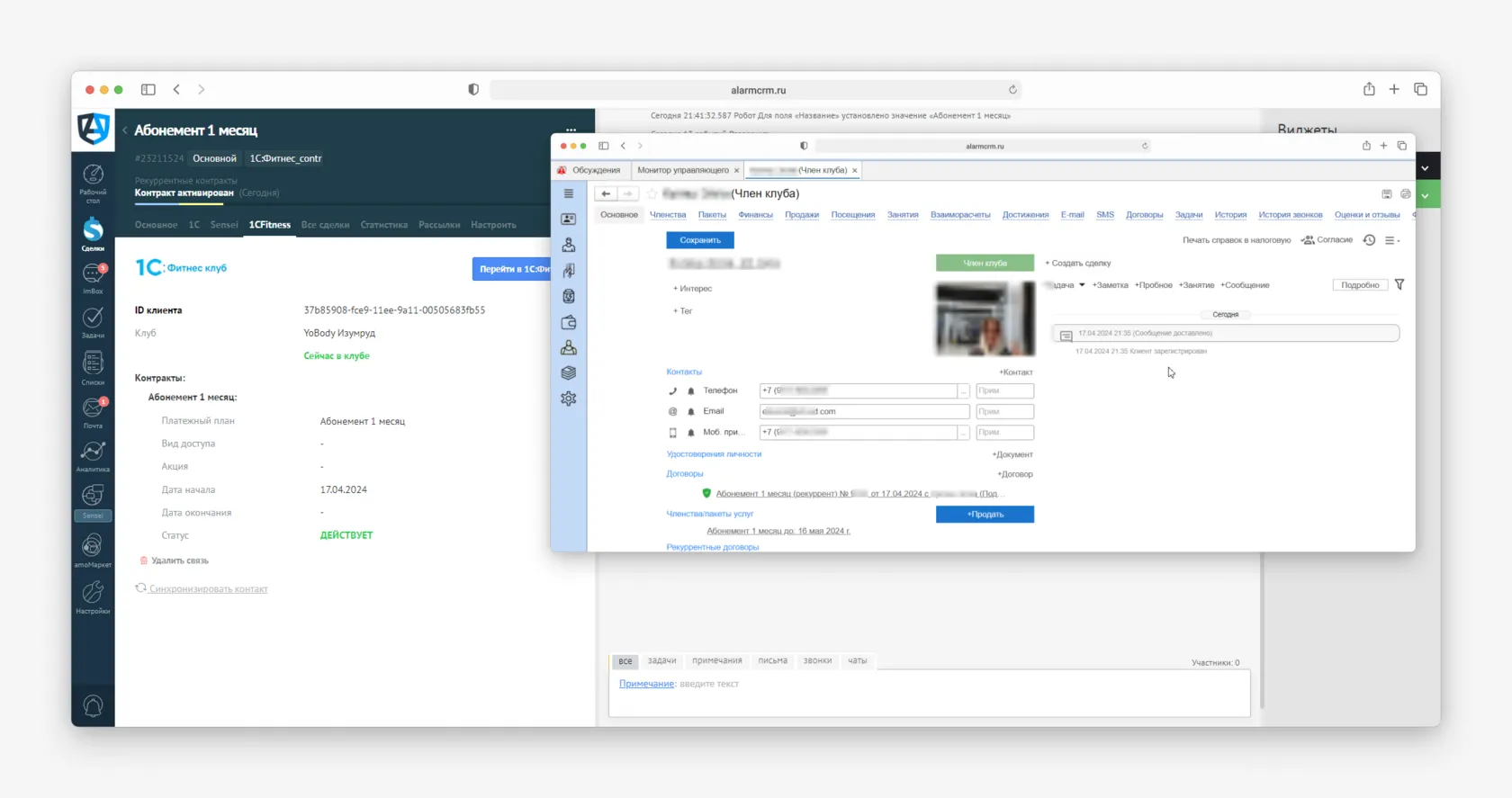Screen dimensions: 1512x798
Task: Open history clock icon next to Согласие
Action: pos(1369,240)
